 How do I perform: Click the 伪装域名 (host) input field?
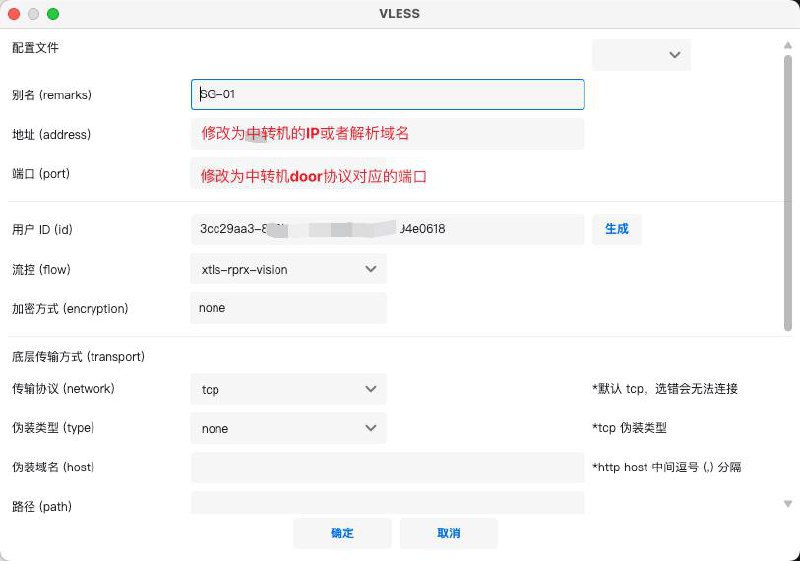coord(387,467)
